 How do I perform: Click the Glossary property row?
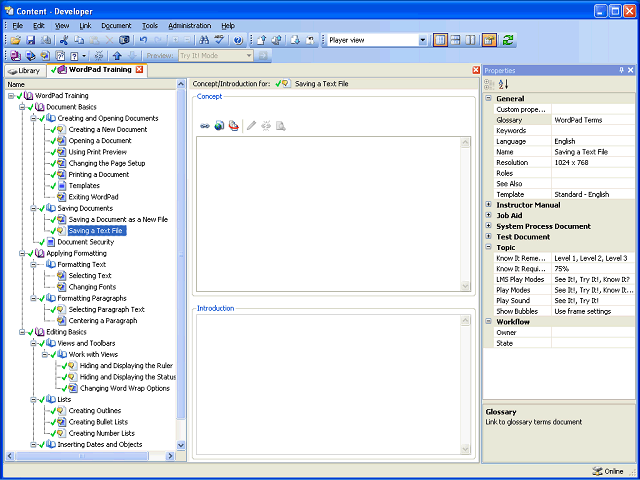pos(564,120)
